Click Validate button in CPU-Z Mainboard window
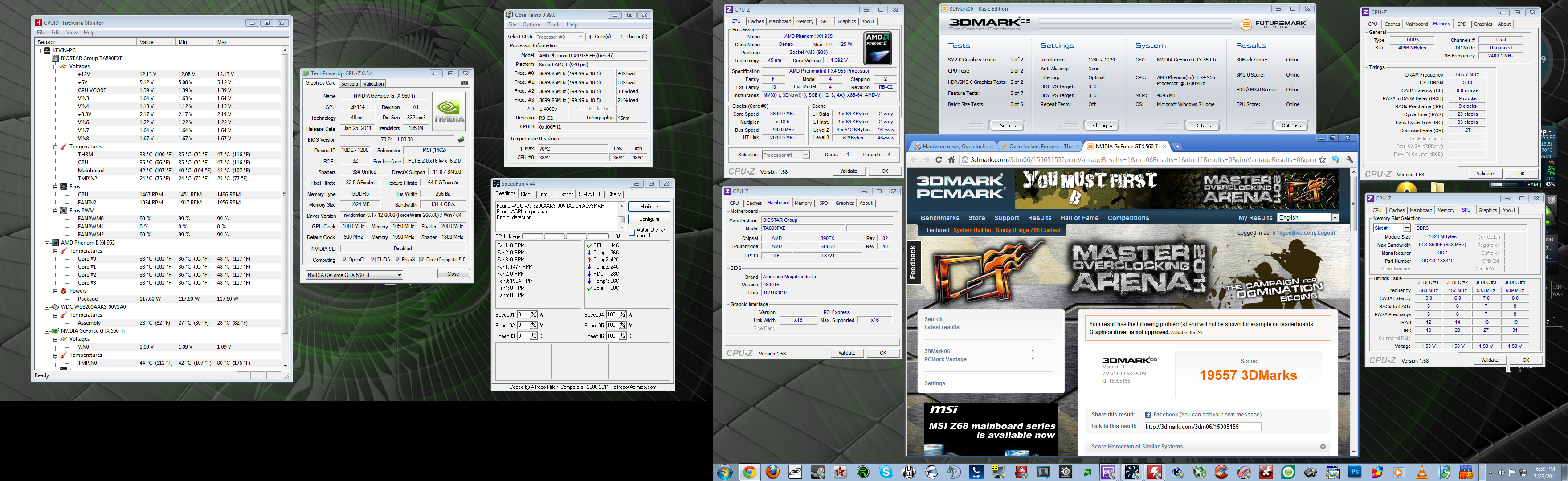Screen dimensions: 1568x481 [x=847, y=353]
